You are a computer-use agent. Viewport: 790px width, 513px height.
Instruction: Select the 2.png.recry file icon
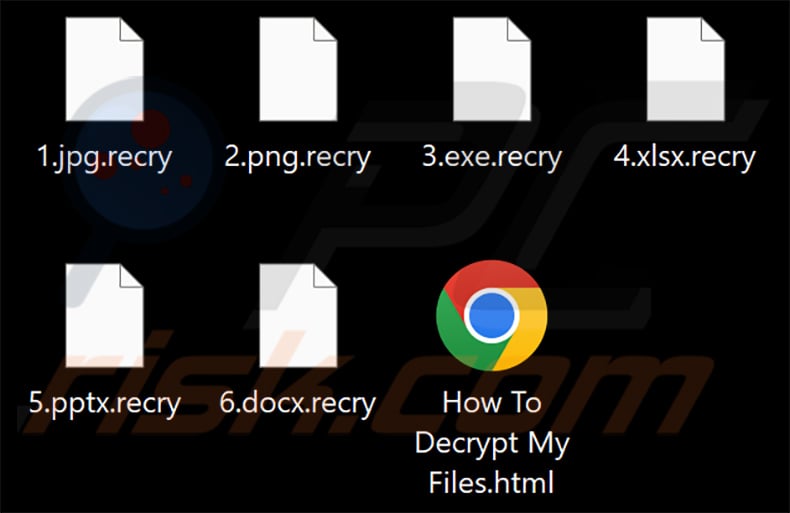pos(298,69)
